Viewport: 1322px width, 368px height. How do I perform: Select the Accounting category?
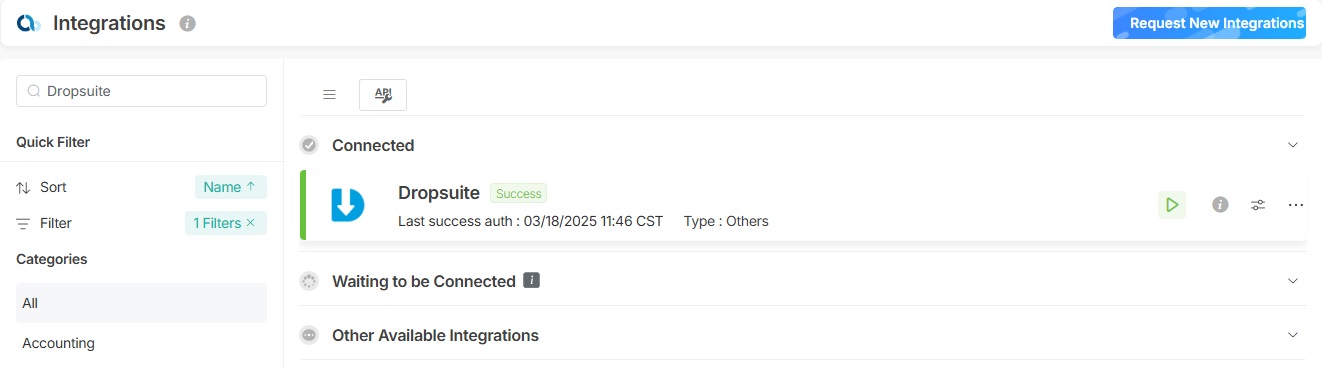(x=141, y=343)
